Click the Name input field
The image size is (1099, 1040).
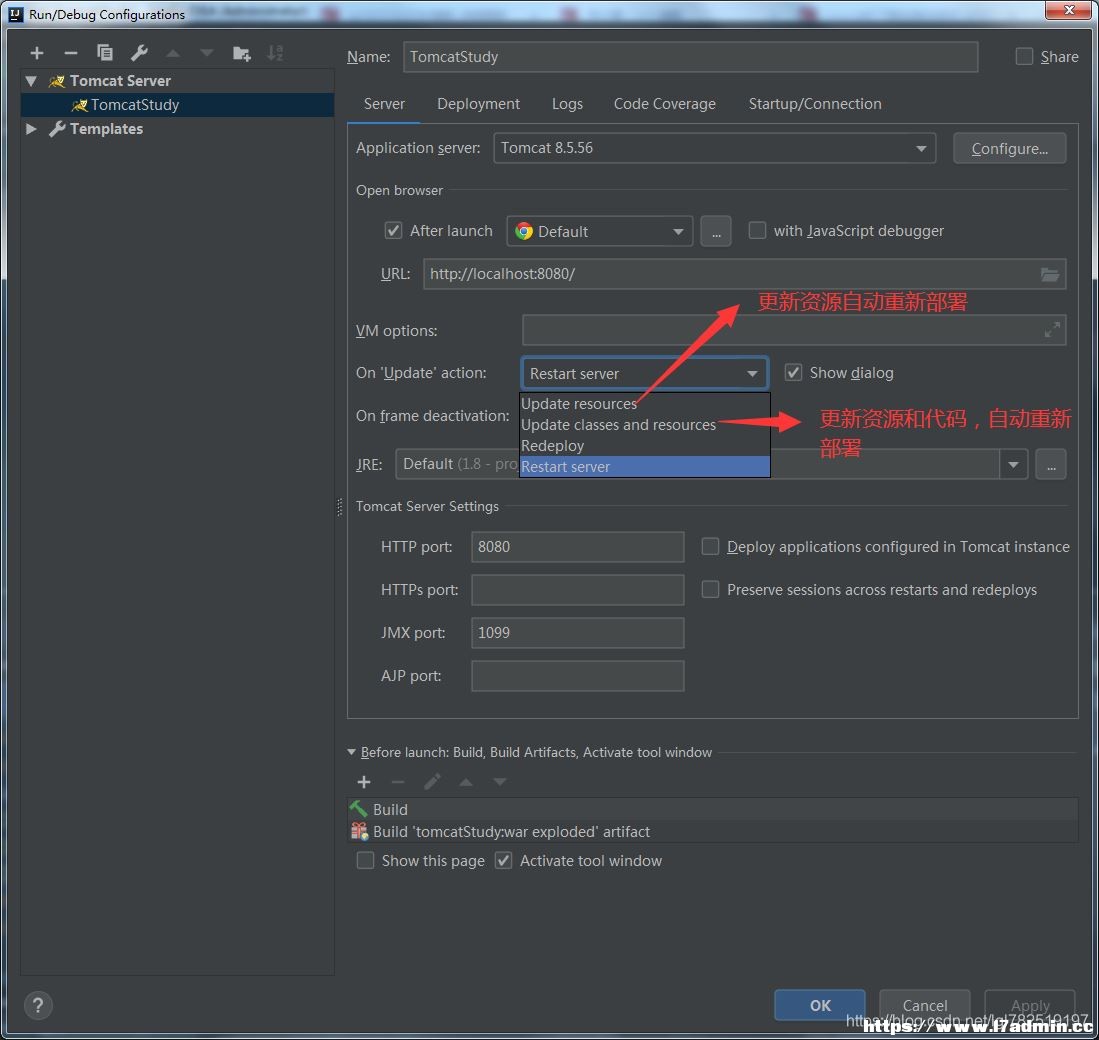[690, 57]
